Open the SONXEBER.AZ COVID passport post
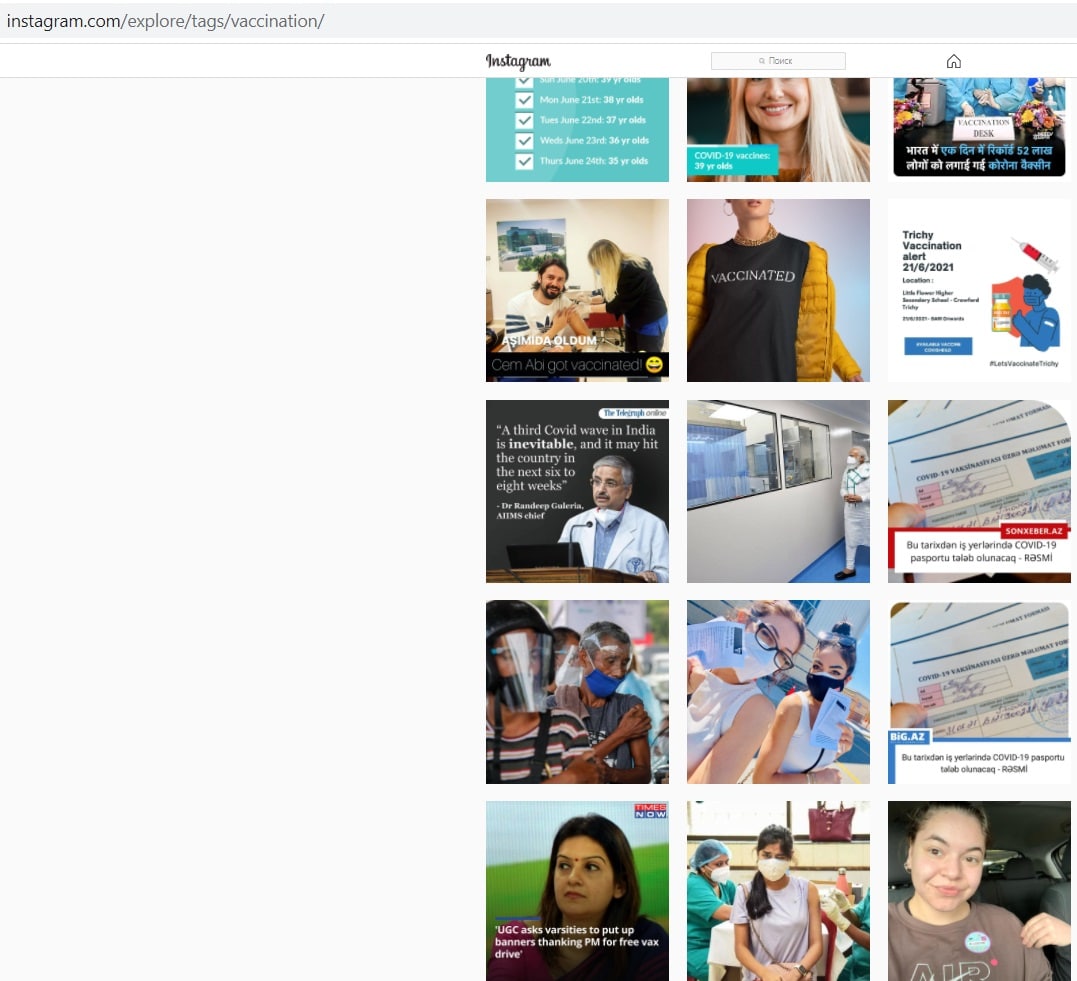1077x981 pixels. 979,491
